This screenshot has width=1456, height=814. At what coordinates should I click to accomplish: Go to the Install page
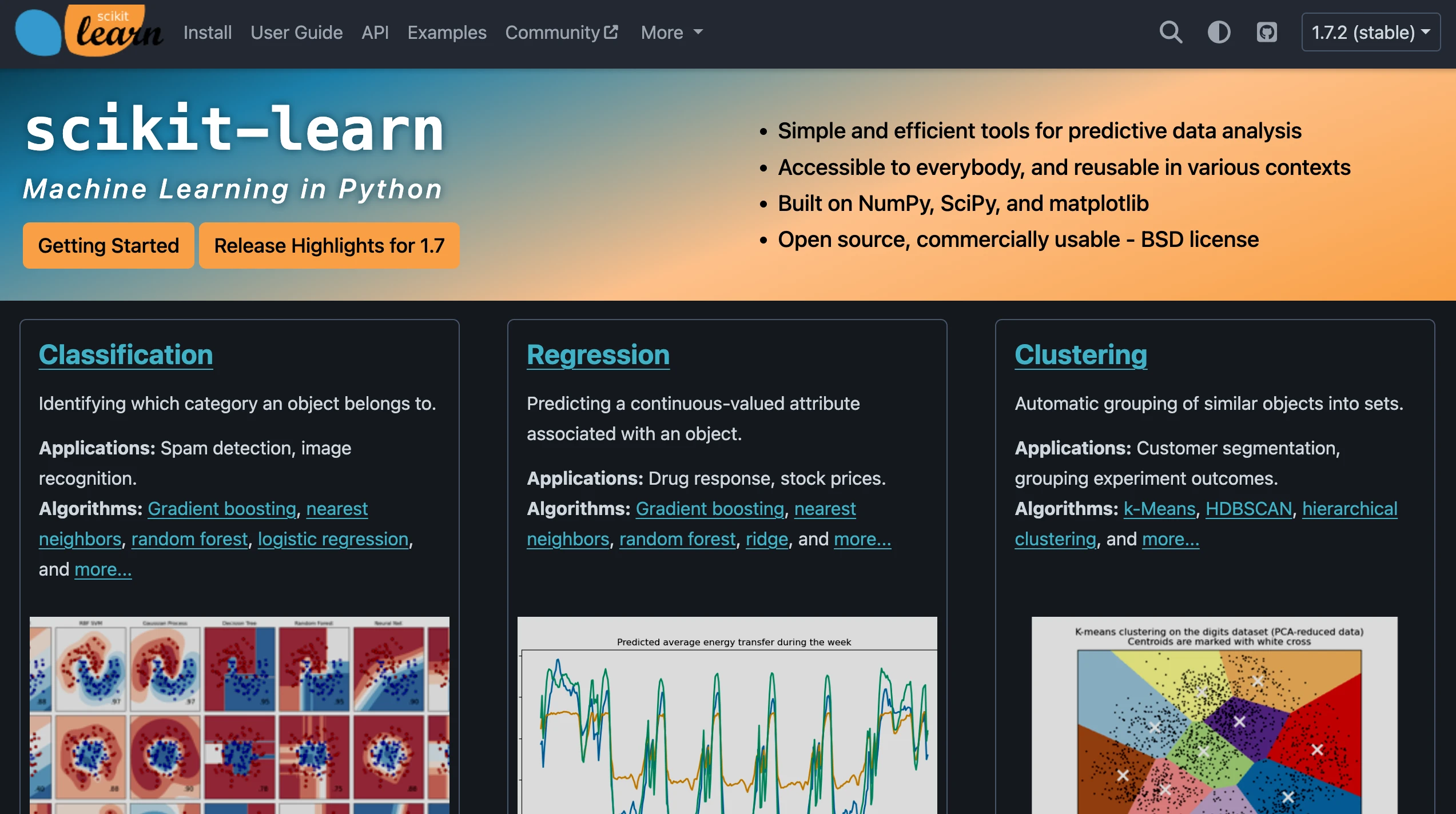(207, 33)
